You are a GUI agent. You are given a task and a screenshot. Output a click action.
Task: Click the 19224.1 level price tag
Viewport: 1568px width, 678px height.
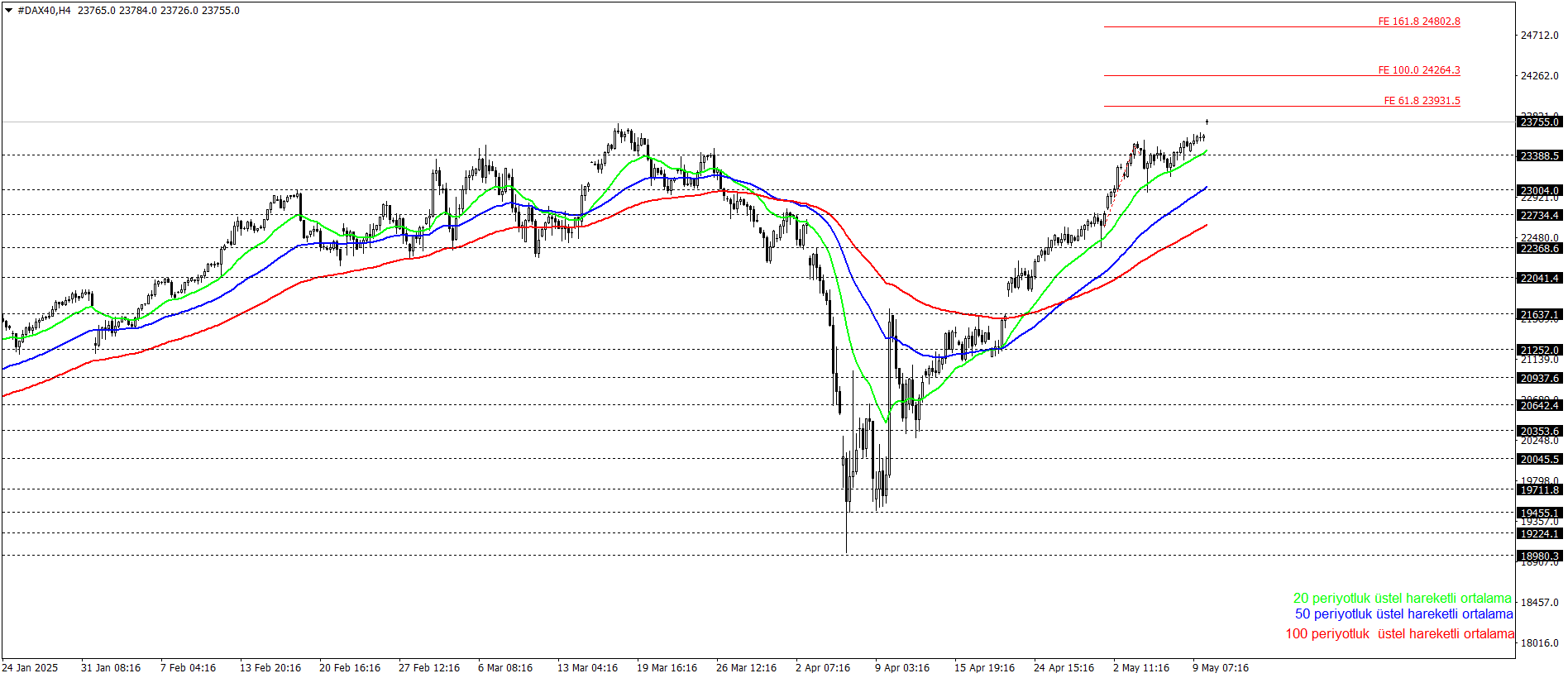click(x=1540, y=534)
